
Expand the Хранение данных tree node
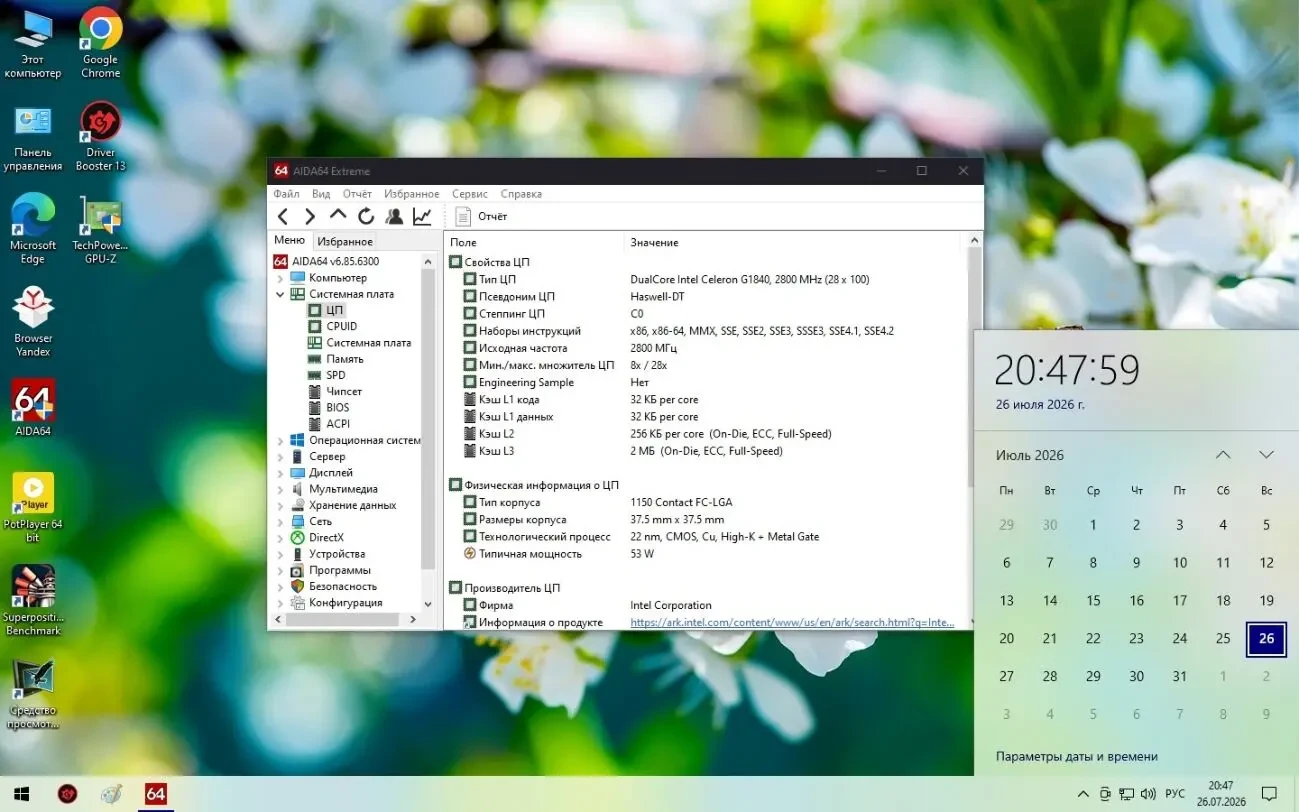coord(280,505)
